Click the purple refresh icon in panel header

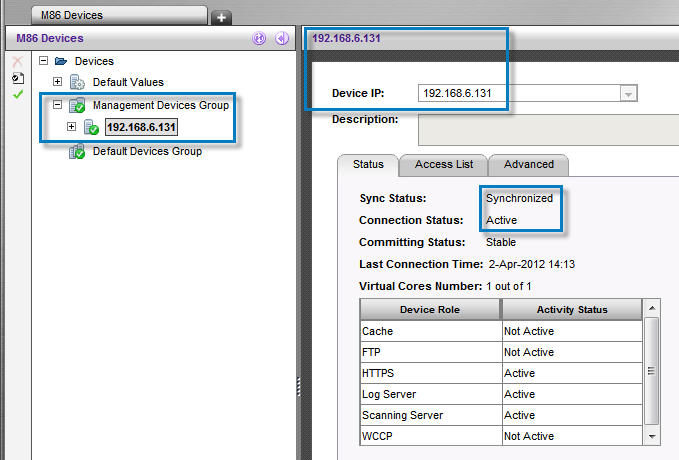259,39
